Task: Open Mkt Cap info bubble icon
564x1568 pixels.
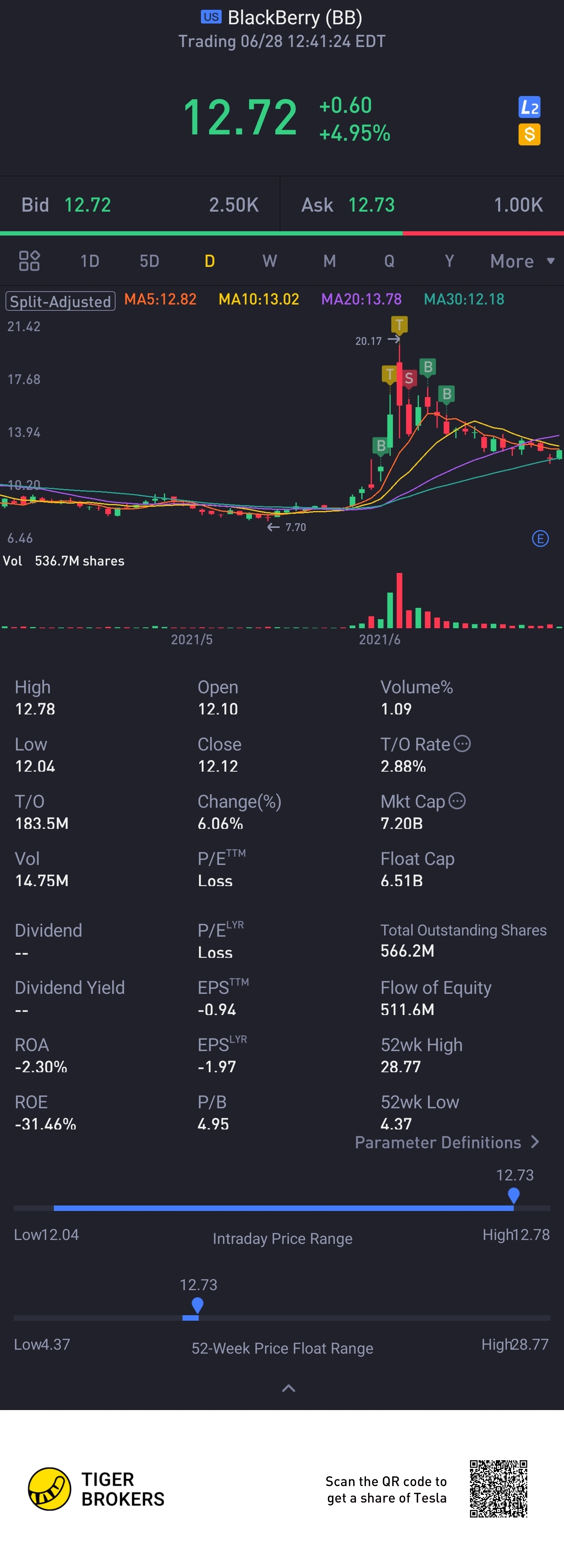Action: pos(457,801)
